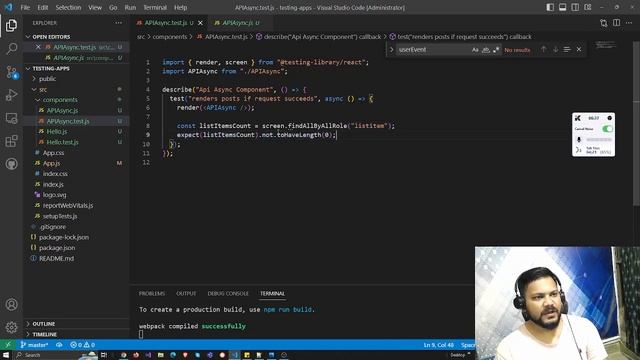Click the editor minimap preview
The width and height of the screenshot is (640, 360).
(605, 45)
